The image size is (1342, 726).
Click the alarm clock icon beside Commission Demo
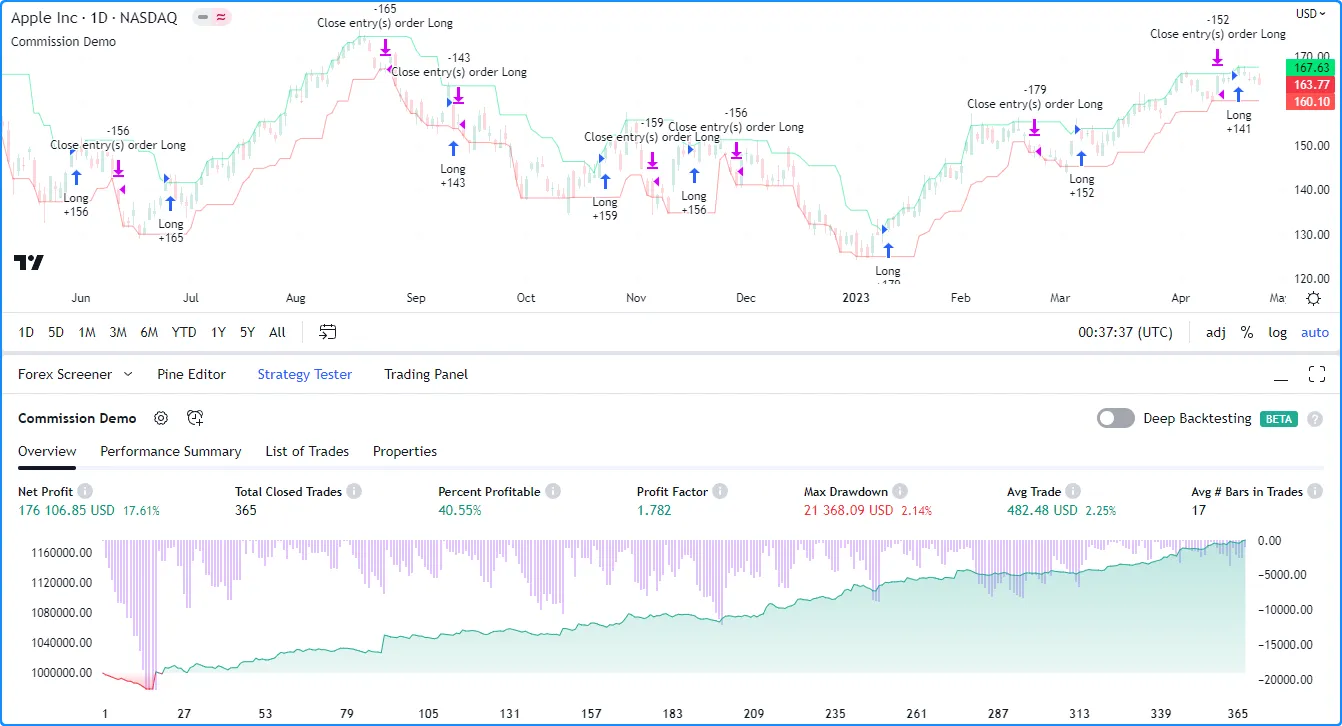(x=195, y=418)
